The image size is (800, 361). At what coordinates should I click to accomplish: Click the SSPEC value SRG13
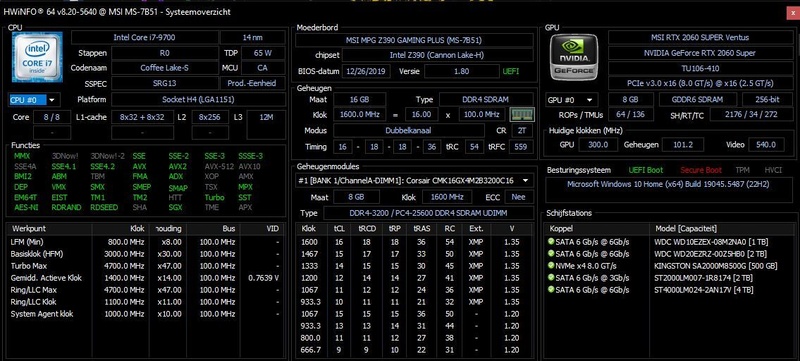[x=164, y=84]
